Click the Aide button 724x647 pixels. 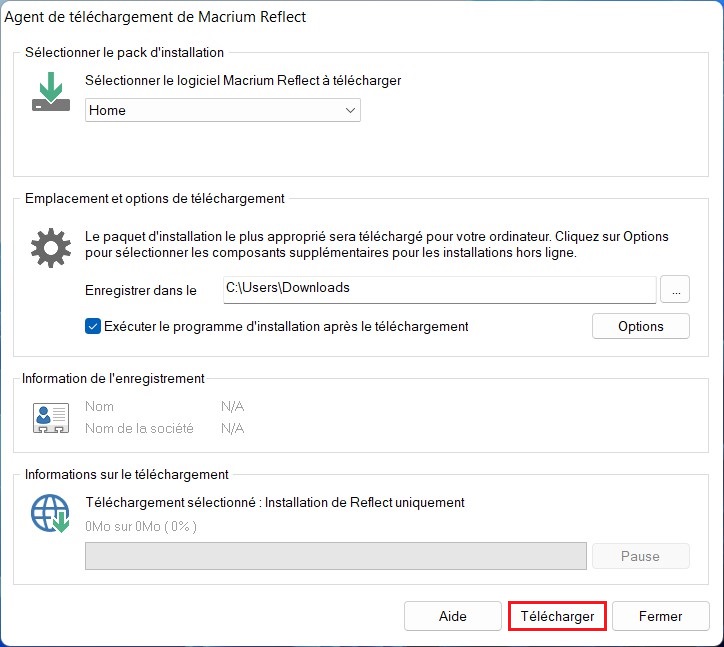click(452, 616)
